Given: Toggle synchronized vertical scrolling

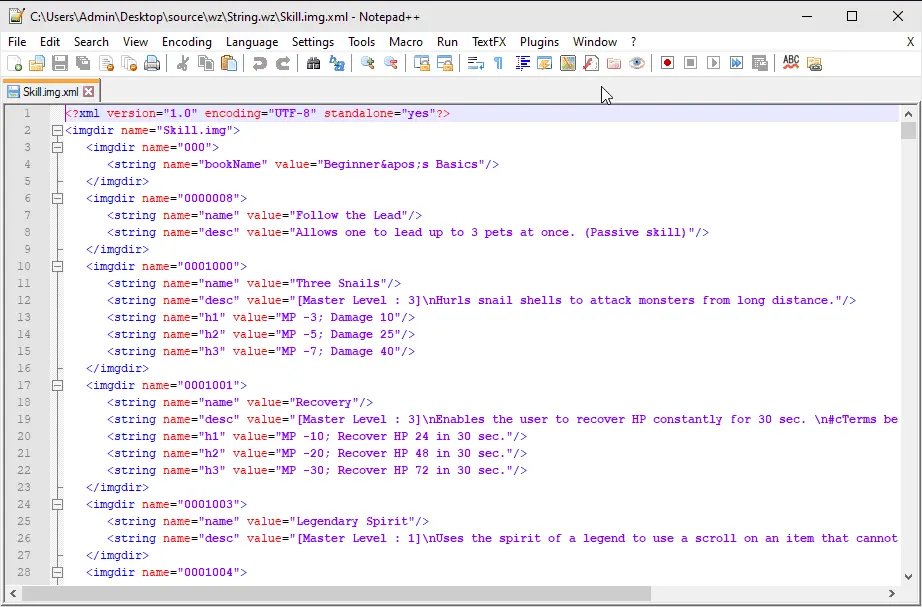Looking at the screenshot, I should tap(422, 64).
